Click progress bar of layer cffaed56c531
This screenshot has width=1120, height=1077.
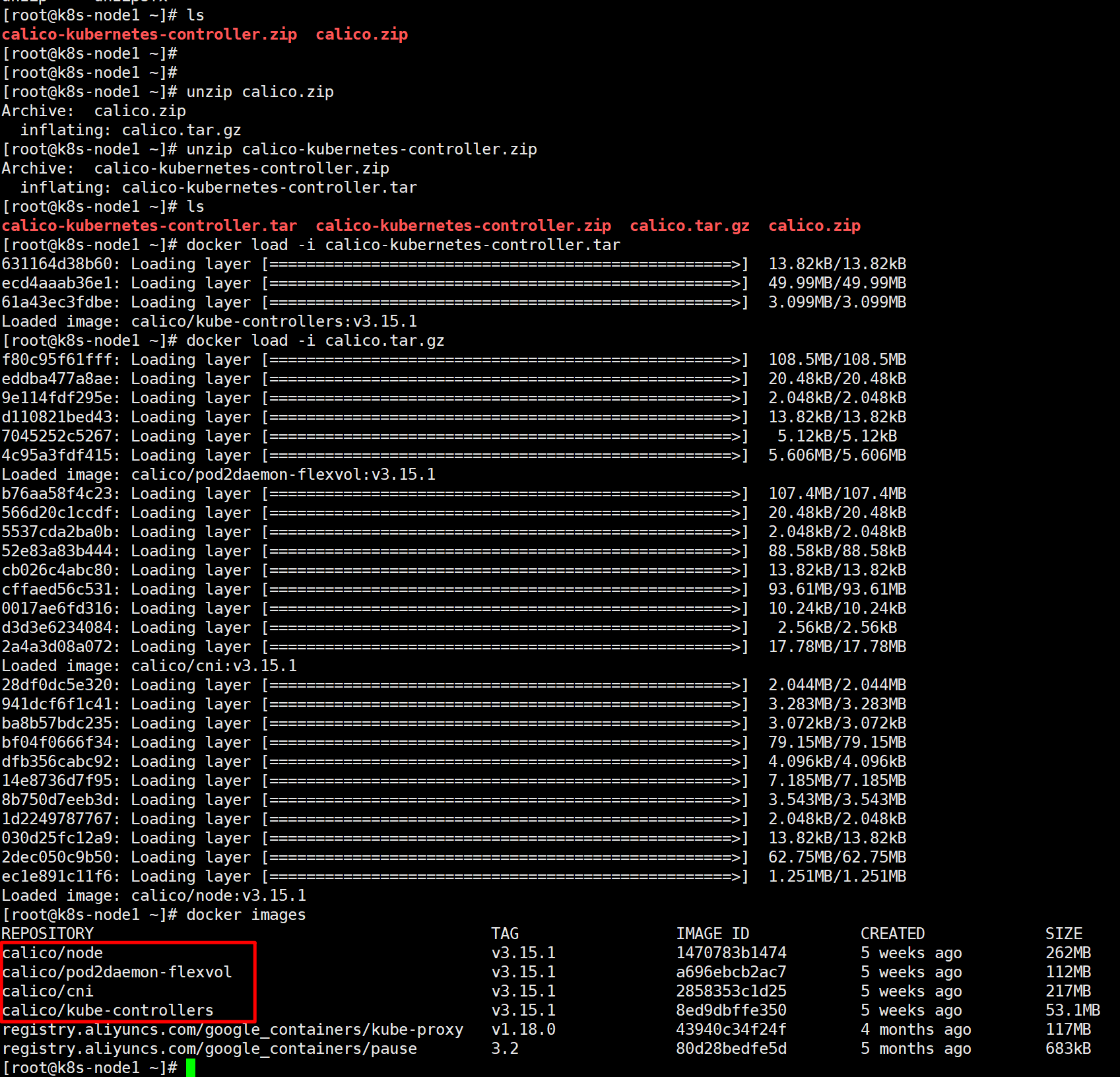(x=505, y=589)
